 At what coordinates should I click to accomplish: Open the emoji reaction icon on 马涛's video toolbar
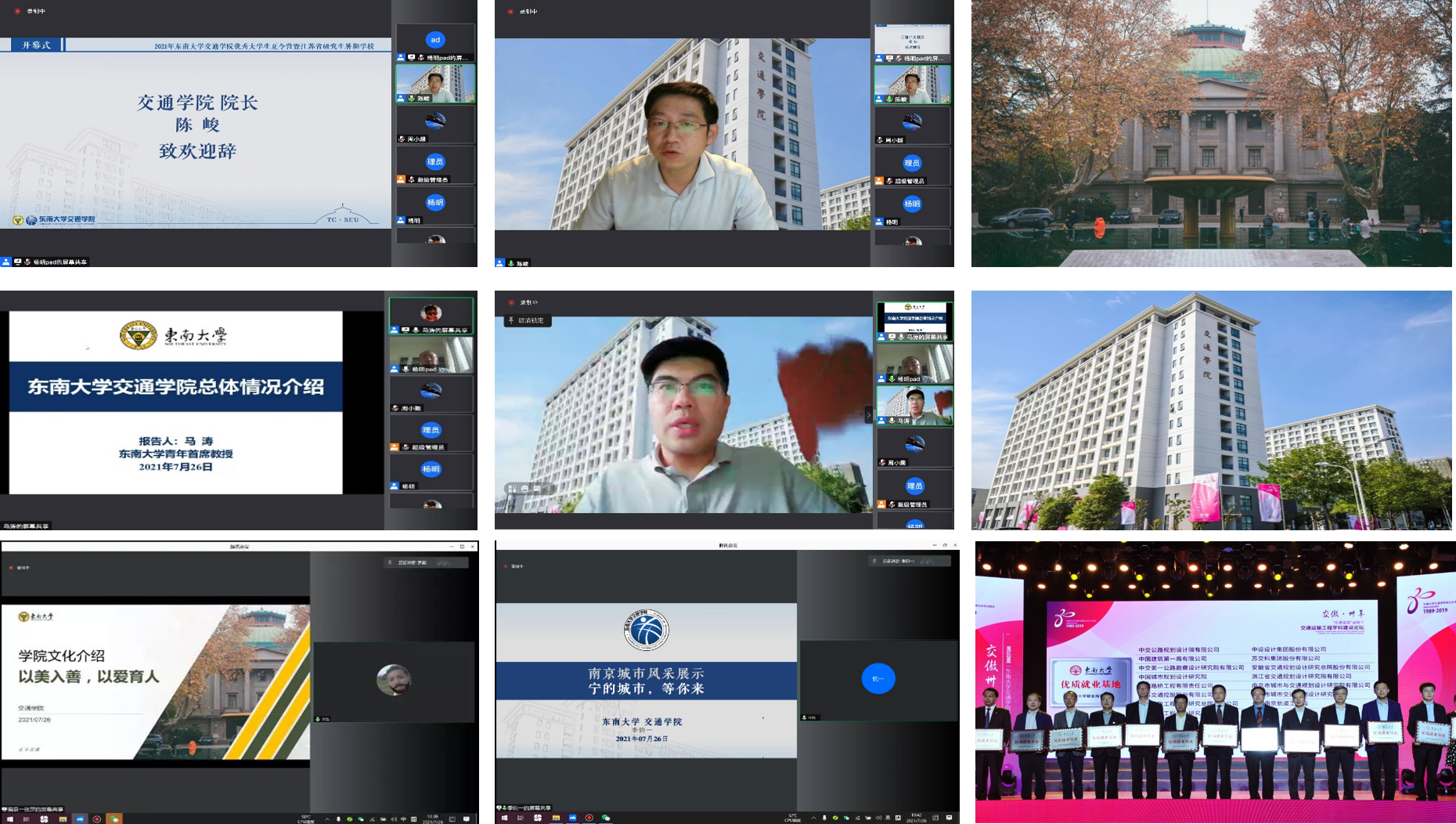tap(524, 489)
